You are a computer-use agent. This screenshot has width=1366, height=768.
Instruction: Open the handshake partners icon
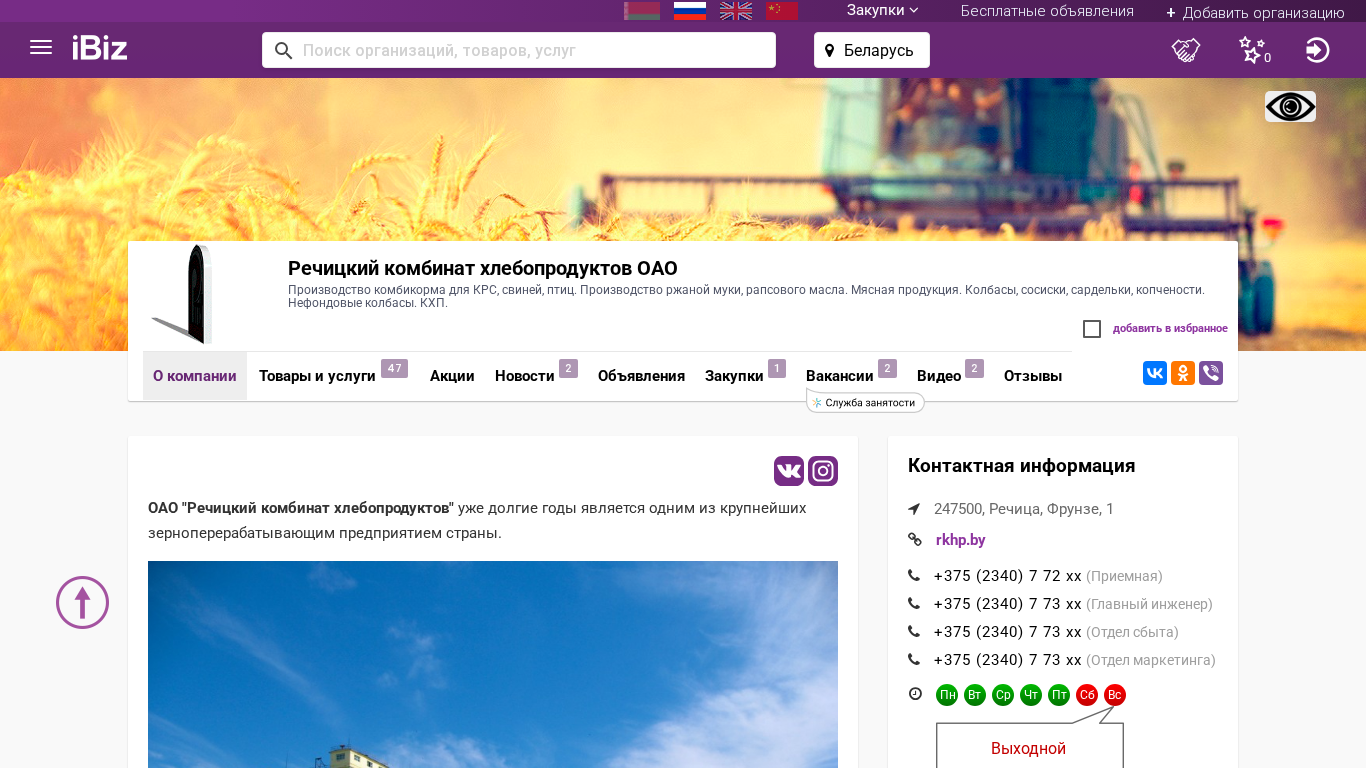click(x=1186, y=50)
